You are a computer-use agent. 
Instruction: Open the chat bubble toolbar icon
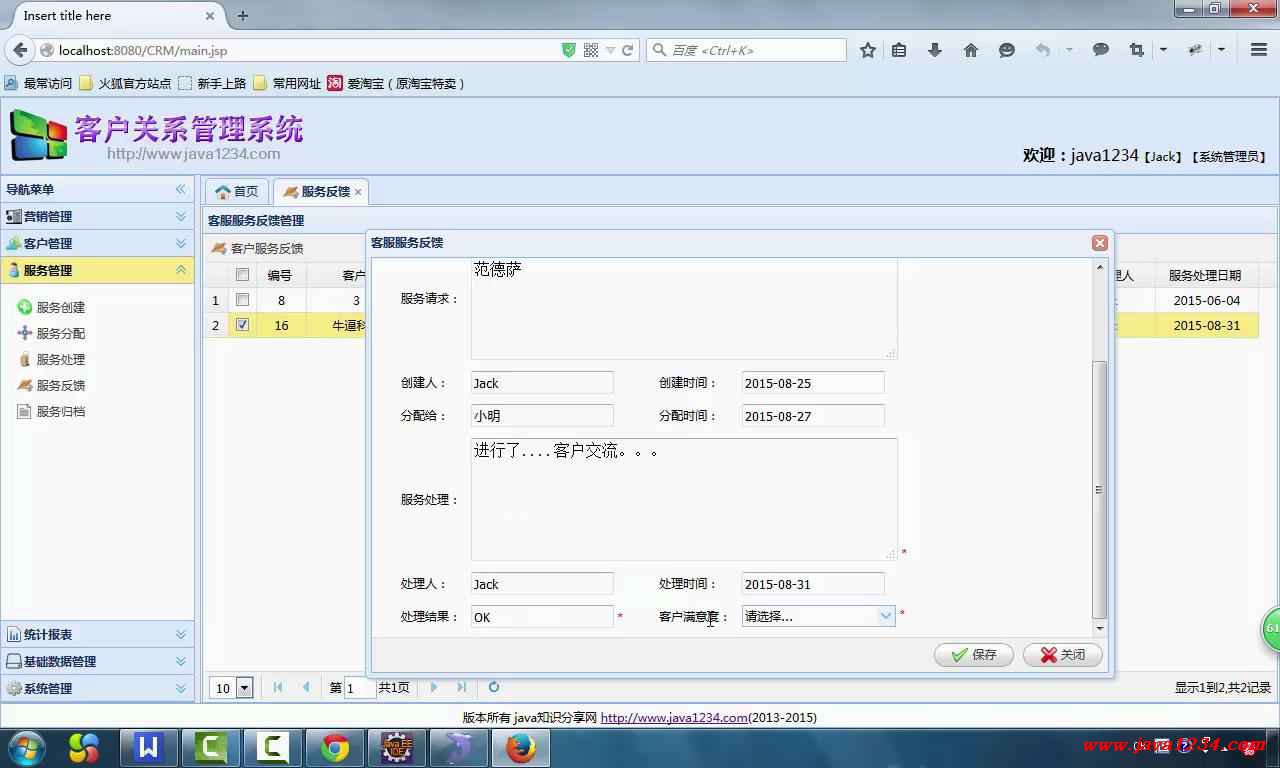1101,50
